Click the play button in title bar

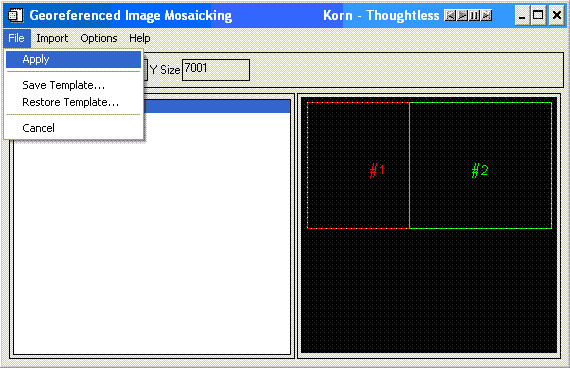(462, 15)
